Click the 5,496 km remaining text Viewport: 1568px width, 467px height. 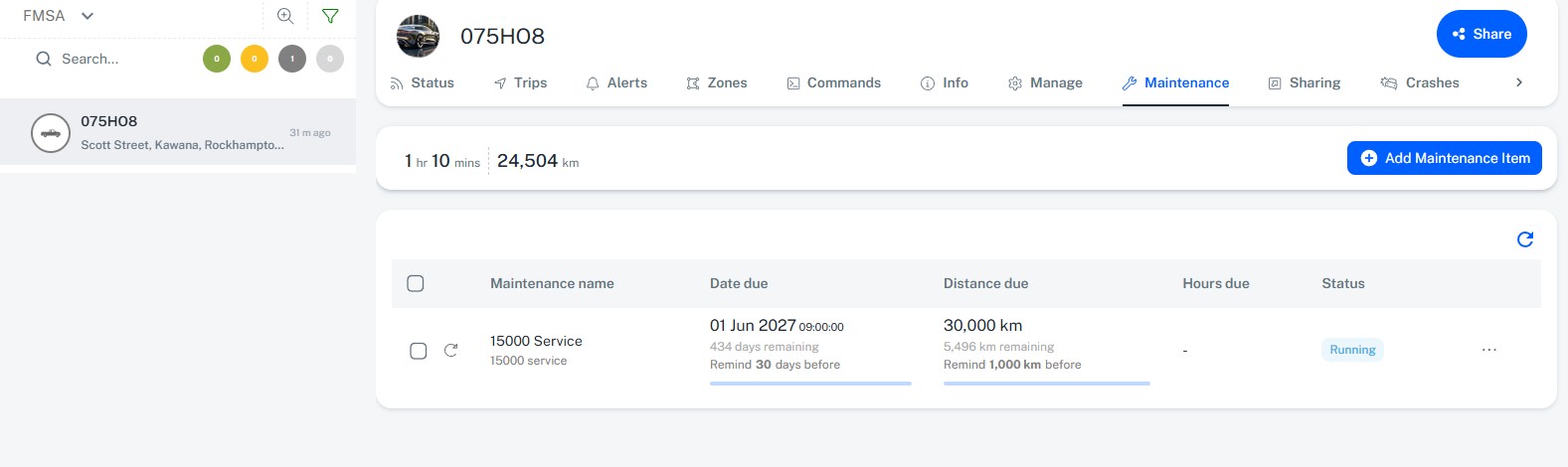click(x=999, y=347)
